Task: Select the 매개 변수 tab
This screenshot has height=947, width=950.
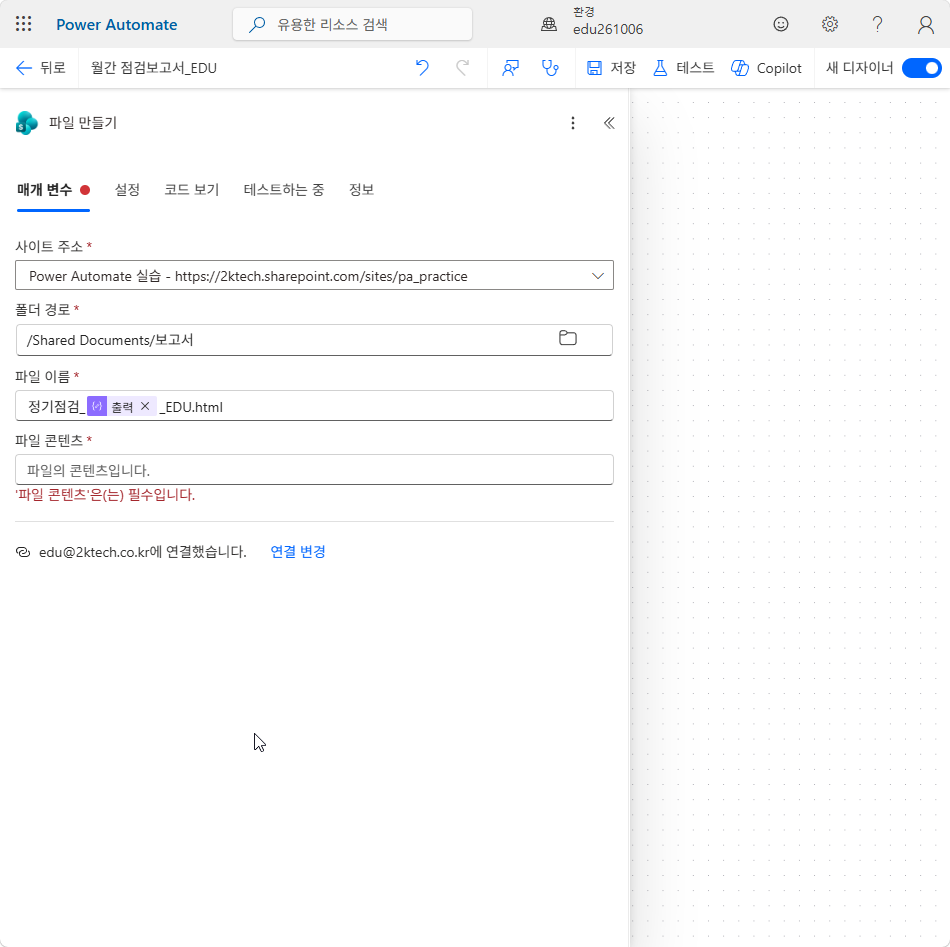Action: pos(53,190)
